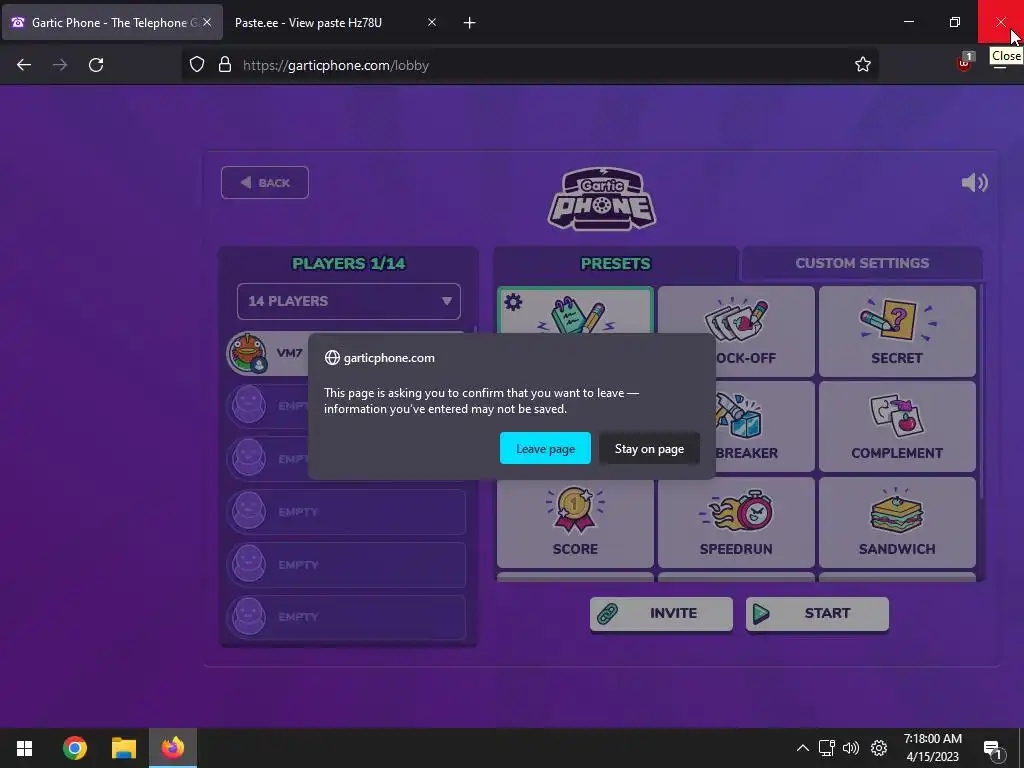Choose Stay on page in dialog
This screenshot has height=768, width=1024.
click(649, 449)
